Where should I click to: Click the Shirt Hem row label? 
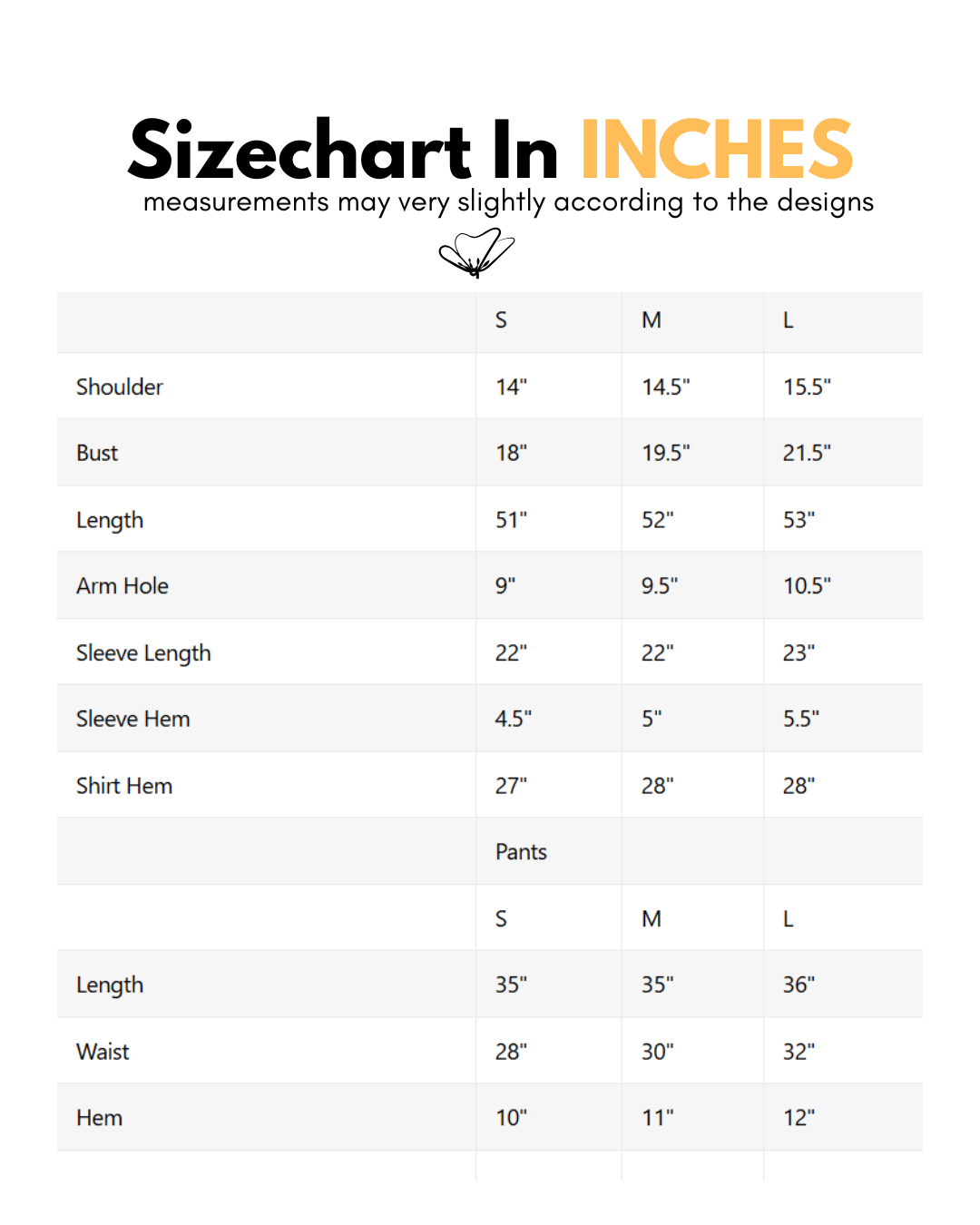click(x=124, y=786)
